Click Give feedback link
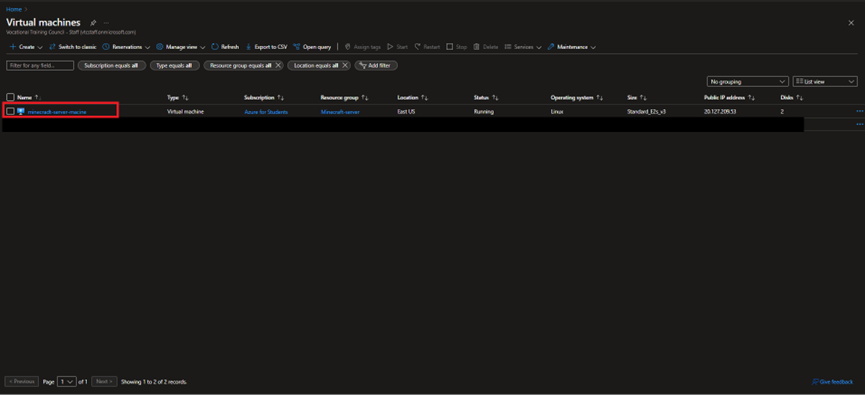Screen dimensions: 865x395 [832, 382]
